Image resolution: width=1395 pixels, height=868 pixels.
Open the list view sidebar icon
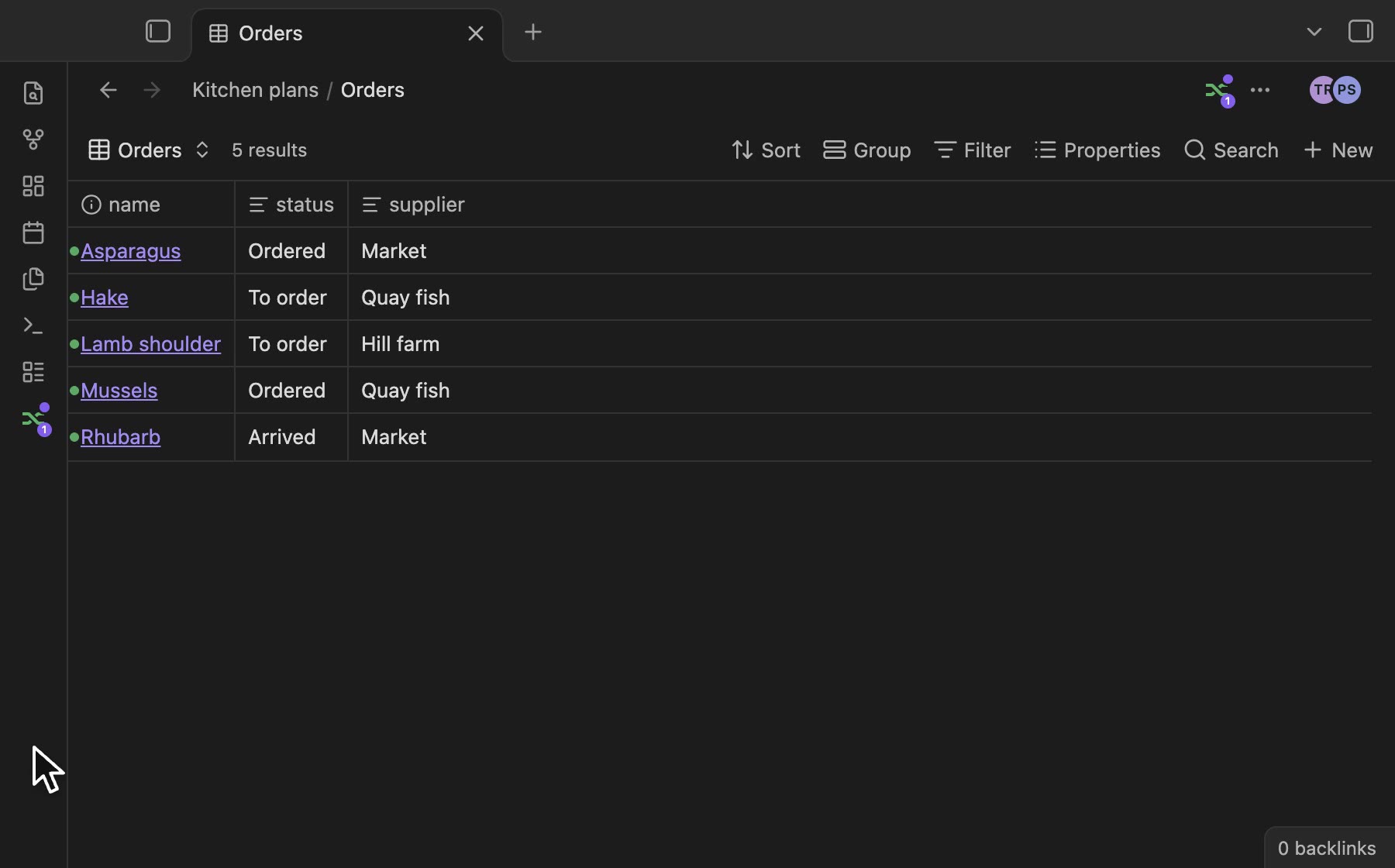[33, 372]
